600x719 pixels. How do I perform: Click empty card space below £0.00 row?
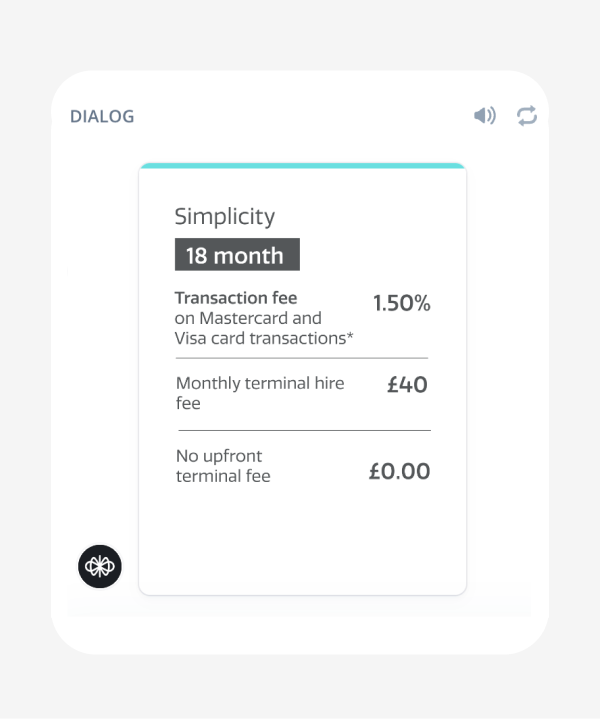302,540
